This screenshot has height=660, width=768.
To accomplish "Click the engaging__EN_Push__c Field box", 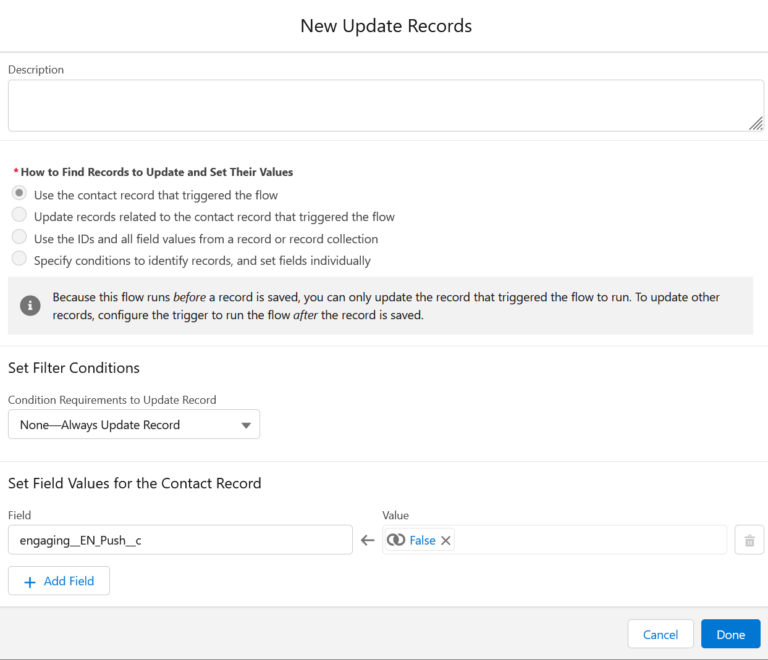I will pyautogui.click(x=180, y=540).
